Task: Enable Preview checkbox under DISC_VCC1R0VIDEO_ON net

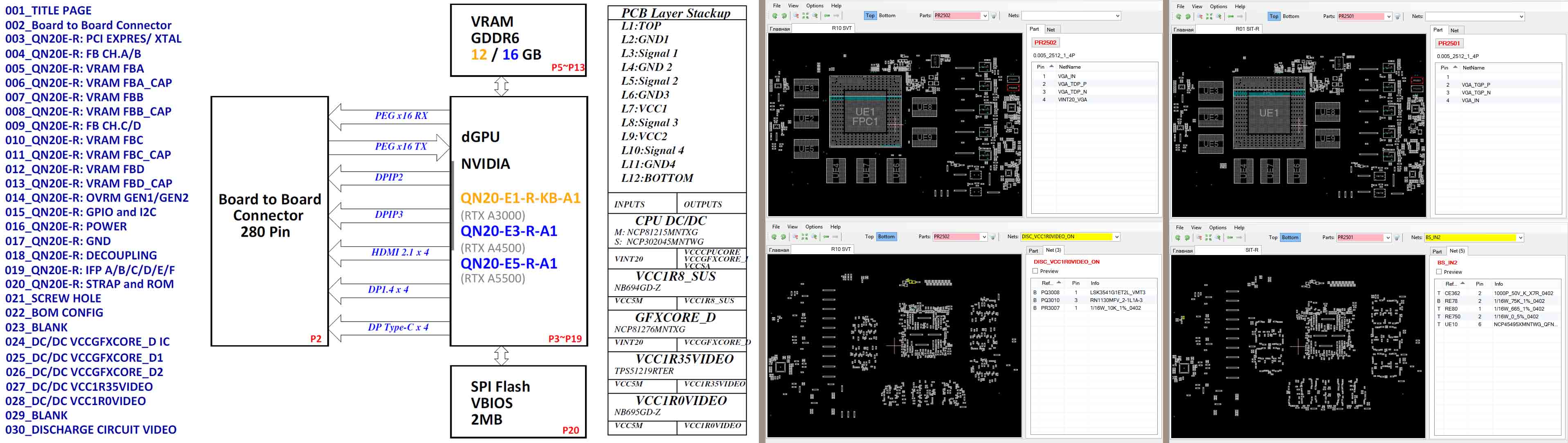Action: tap(1035, 271)
